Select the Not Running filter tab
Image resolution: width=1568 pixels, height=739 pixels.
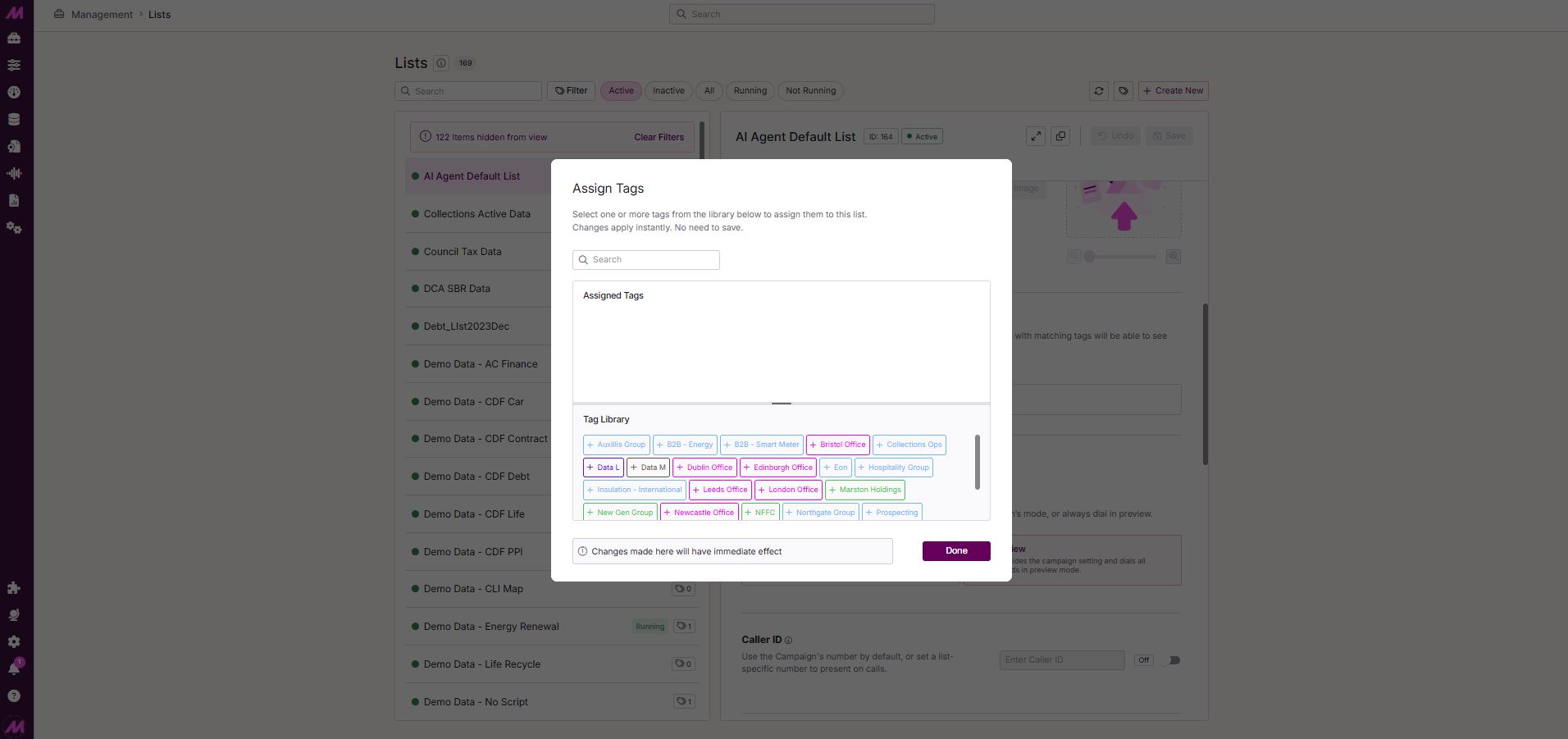[x=810, y=91]
